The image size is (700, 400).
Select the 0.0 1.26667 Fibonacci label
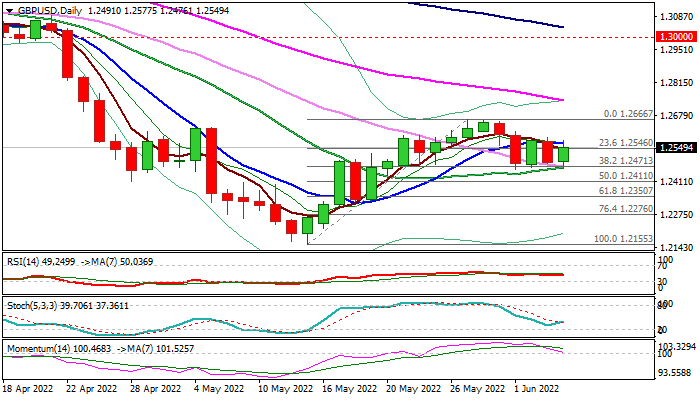tap(628, 114)
